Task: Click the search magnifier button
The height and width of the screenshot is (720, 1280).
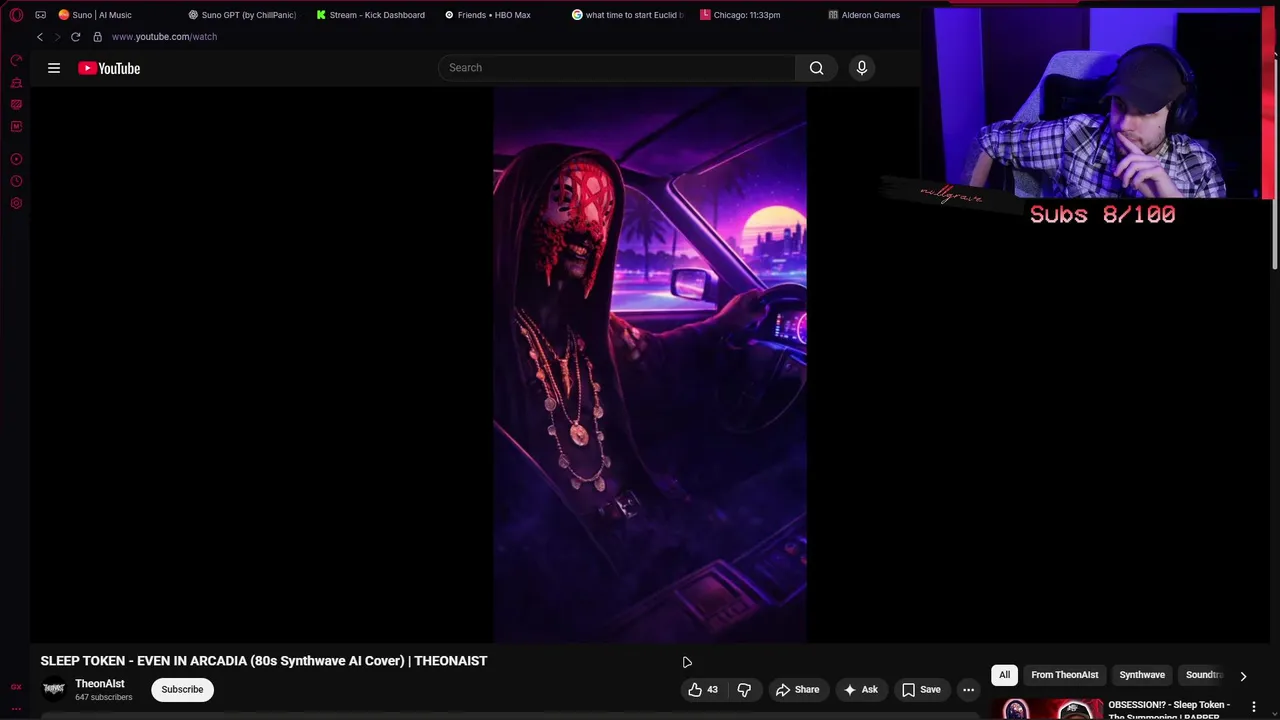Action: click(817, 68)
